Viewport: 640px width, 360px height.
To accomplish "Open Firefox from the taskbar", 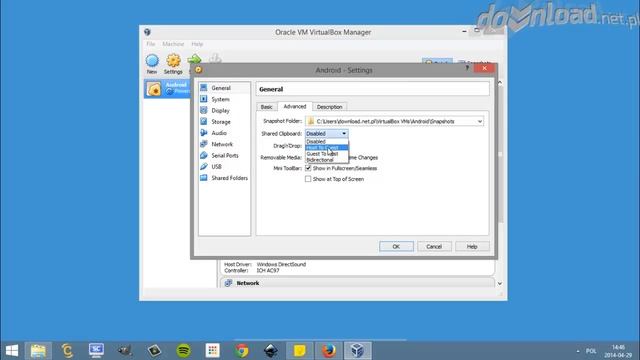I will 329,351.
